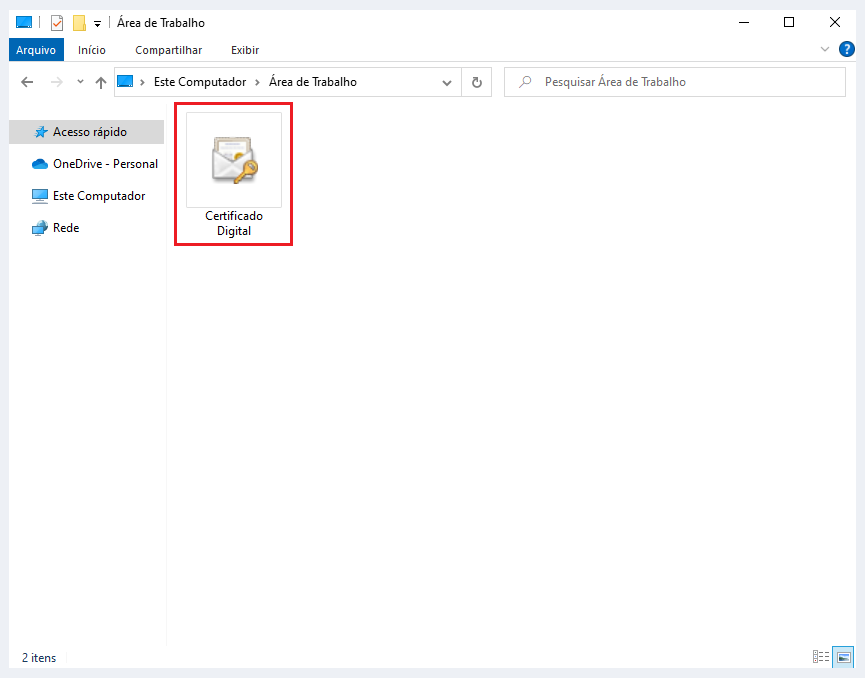The width and height of the screenshot is (865, 678).
Task: Go forward with the right arrow
Action: click(56, 82)
